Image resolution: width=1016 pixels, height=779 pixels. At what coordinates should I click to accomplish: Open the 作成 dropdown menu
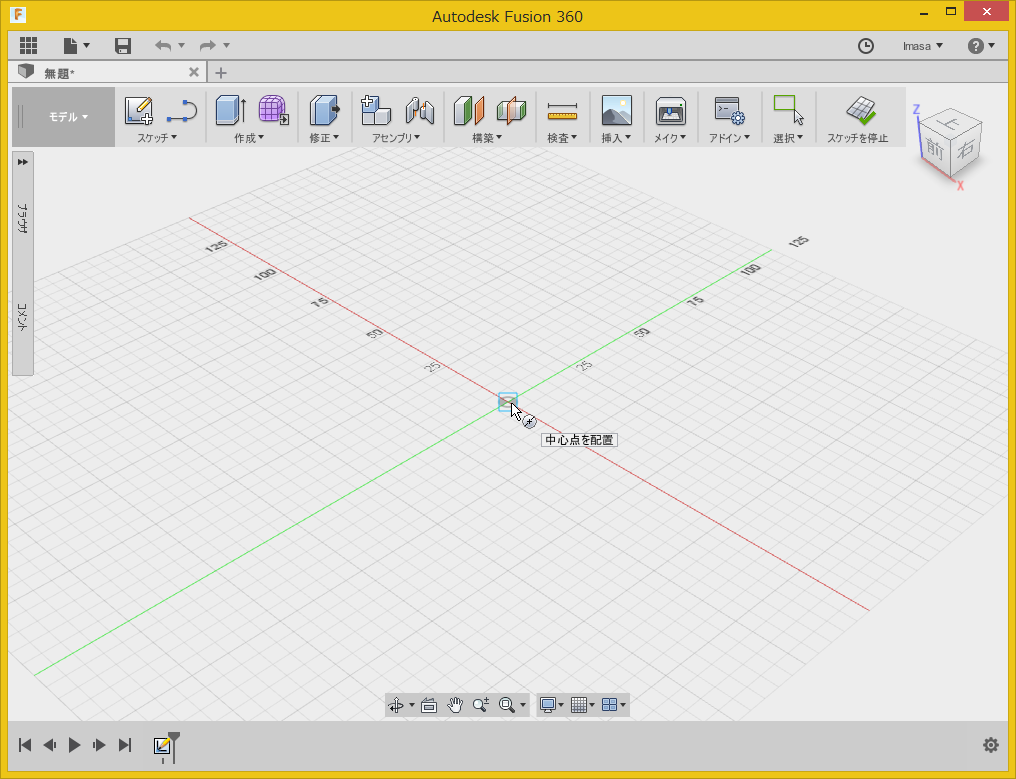[x=249, y=138]
